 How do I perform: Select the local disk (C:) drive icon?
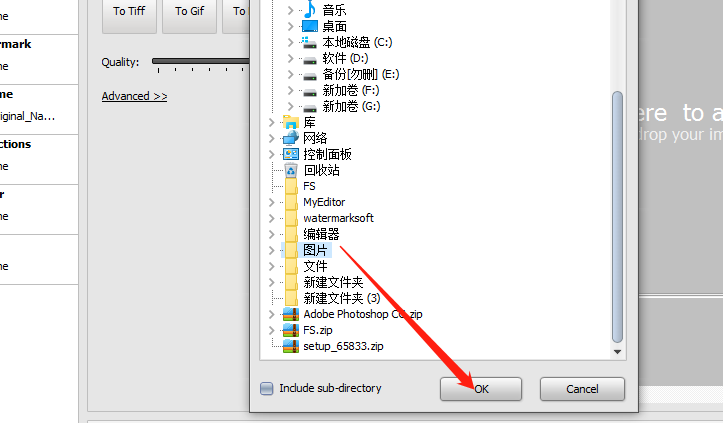[x=309, y=42]
